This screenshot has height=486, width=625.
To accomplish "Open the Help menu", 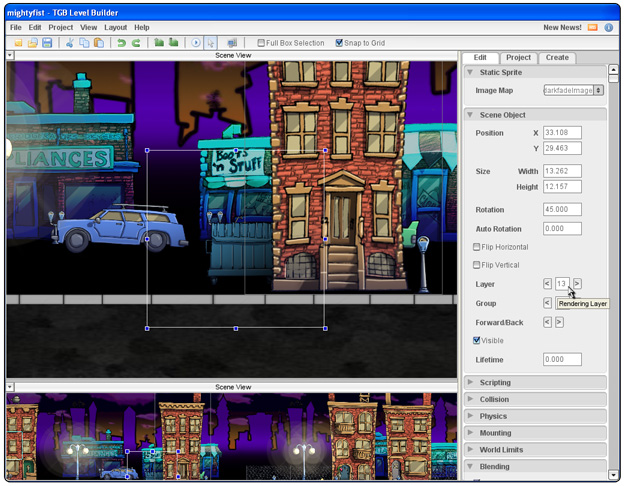I will click(142, 28).
